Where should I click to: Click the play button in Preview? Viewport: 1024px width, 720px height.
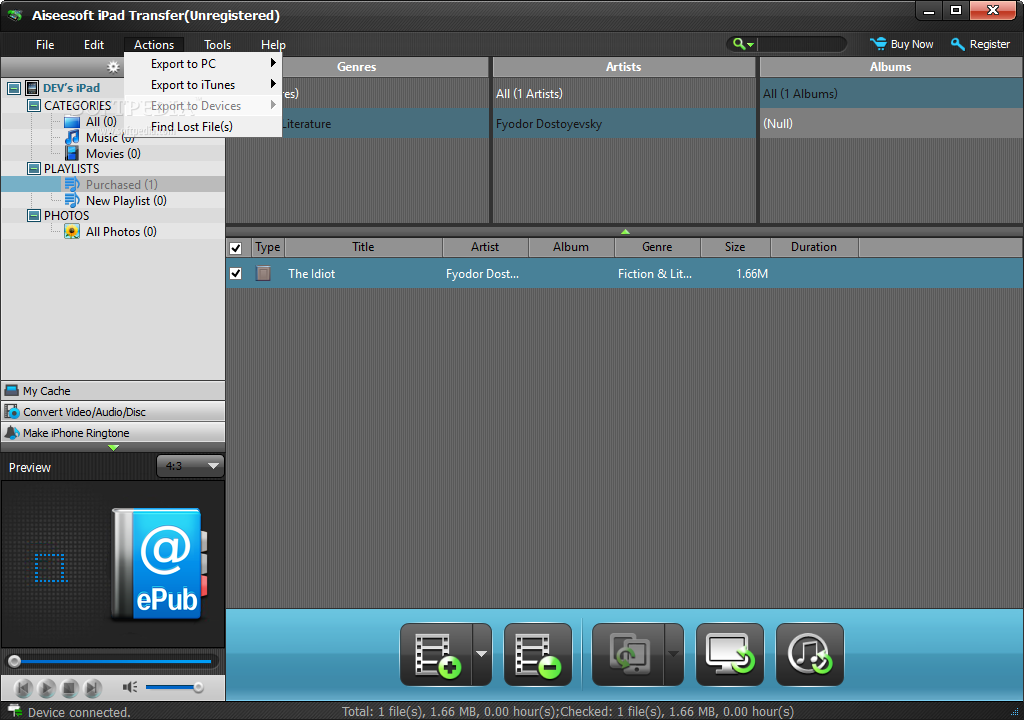pyautogui.click(x=46, y=687)
